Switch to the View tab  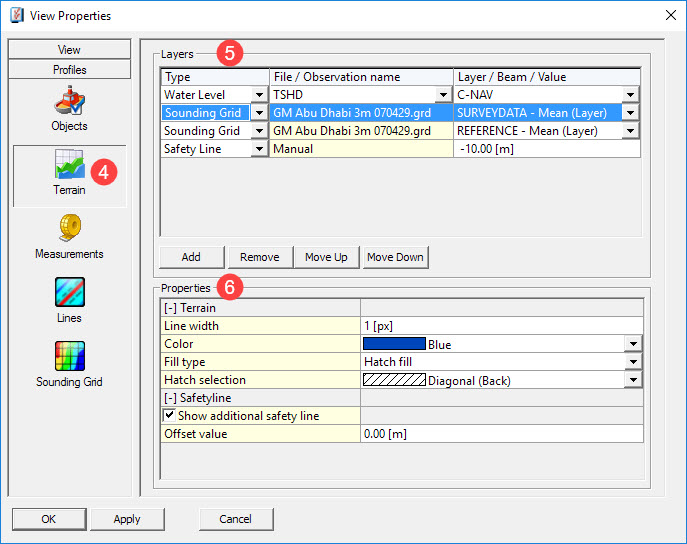[x=69, y=49]
